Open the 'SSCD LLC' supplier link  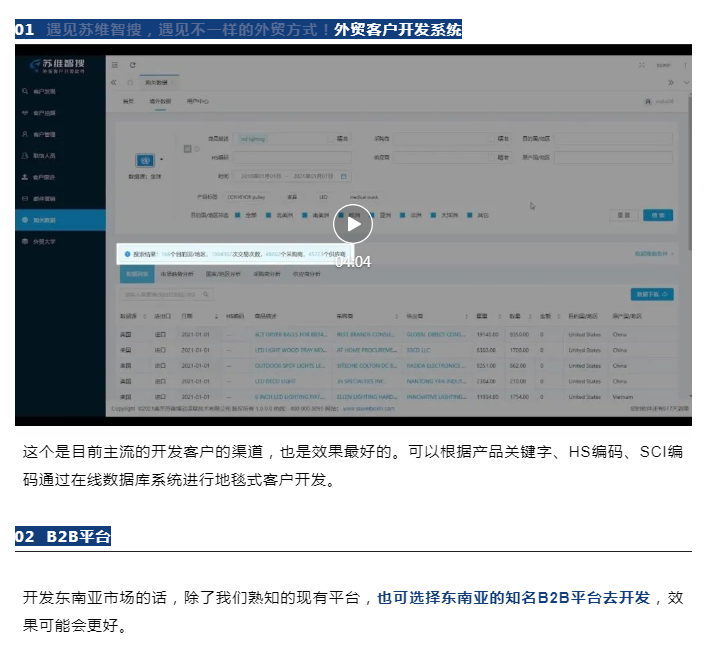(x=418, y=350)
